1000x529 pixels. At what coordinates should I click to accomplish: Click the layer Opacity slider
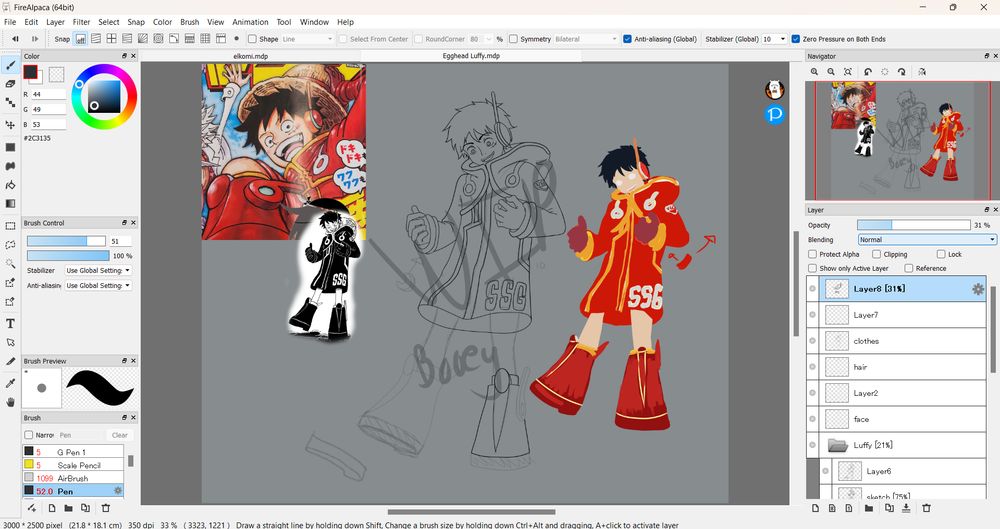[x=913, y=225]
